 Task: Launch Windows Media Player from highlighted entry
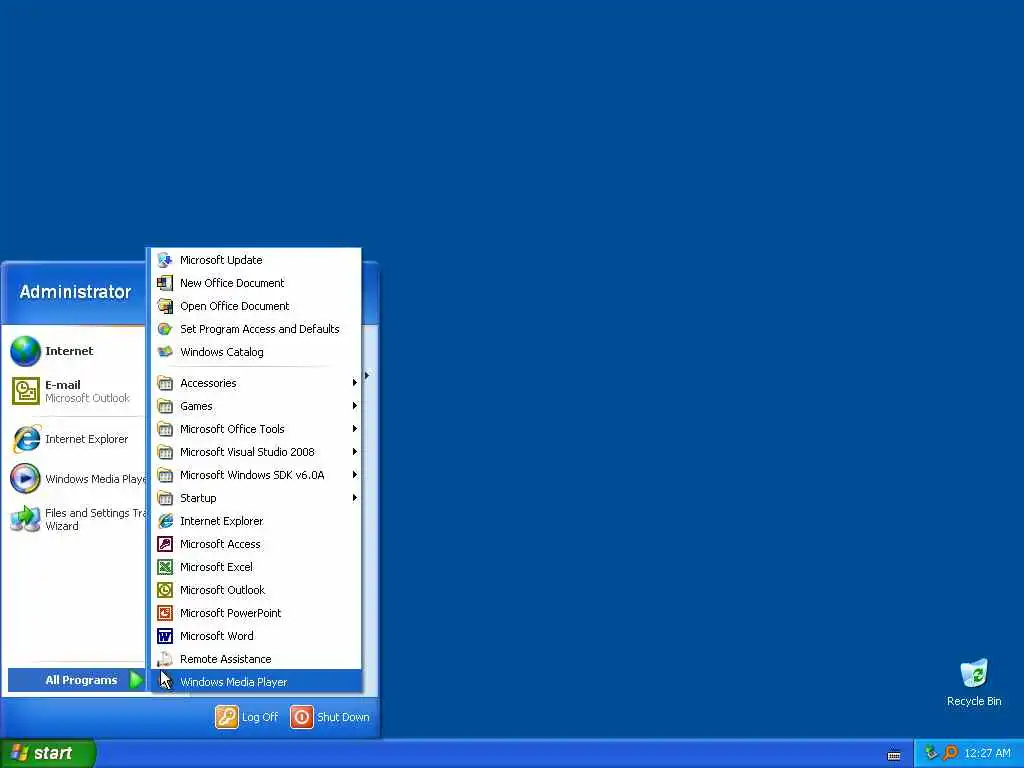coord(256,682)
